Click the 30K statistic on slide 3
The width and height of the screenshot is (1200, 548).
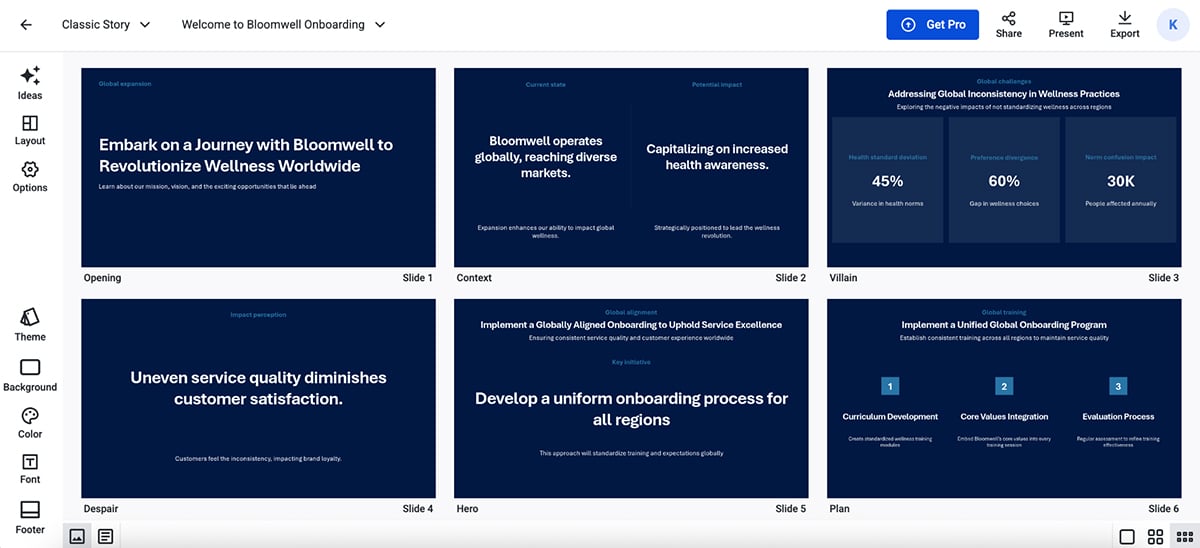[1120, 181]
